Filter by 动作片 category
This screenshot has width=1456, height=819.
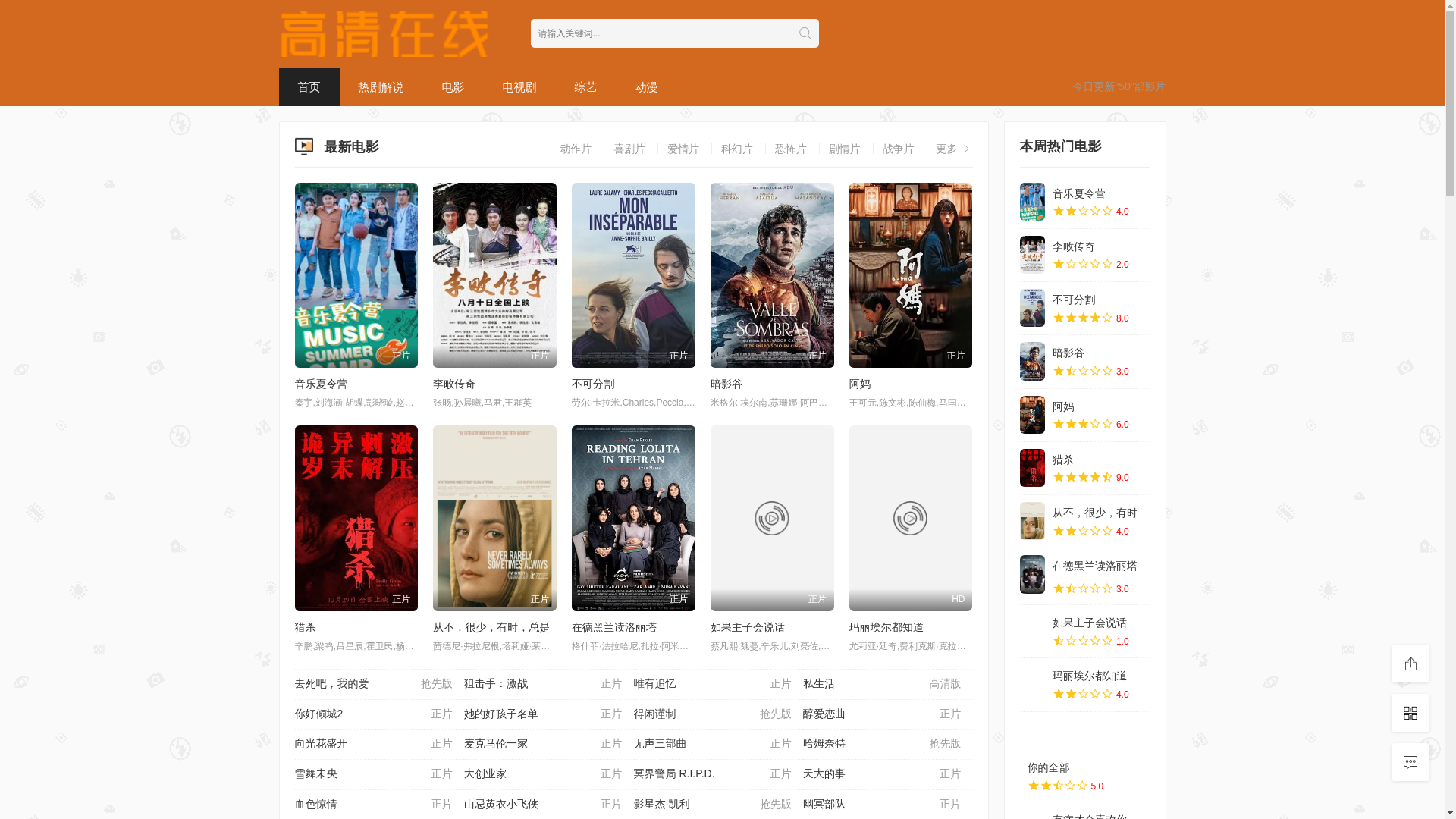point(576,149)
